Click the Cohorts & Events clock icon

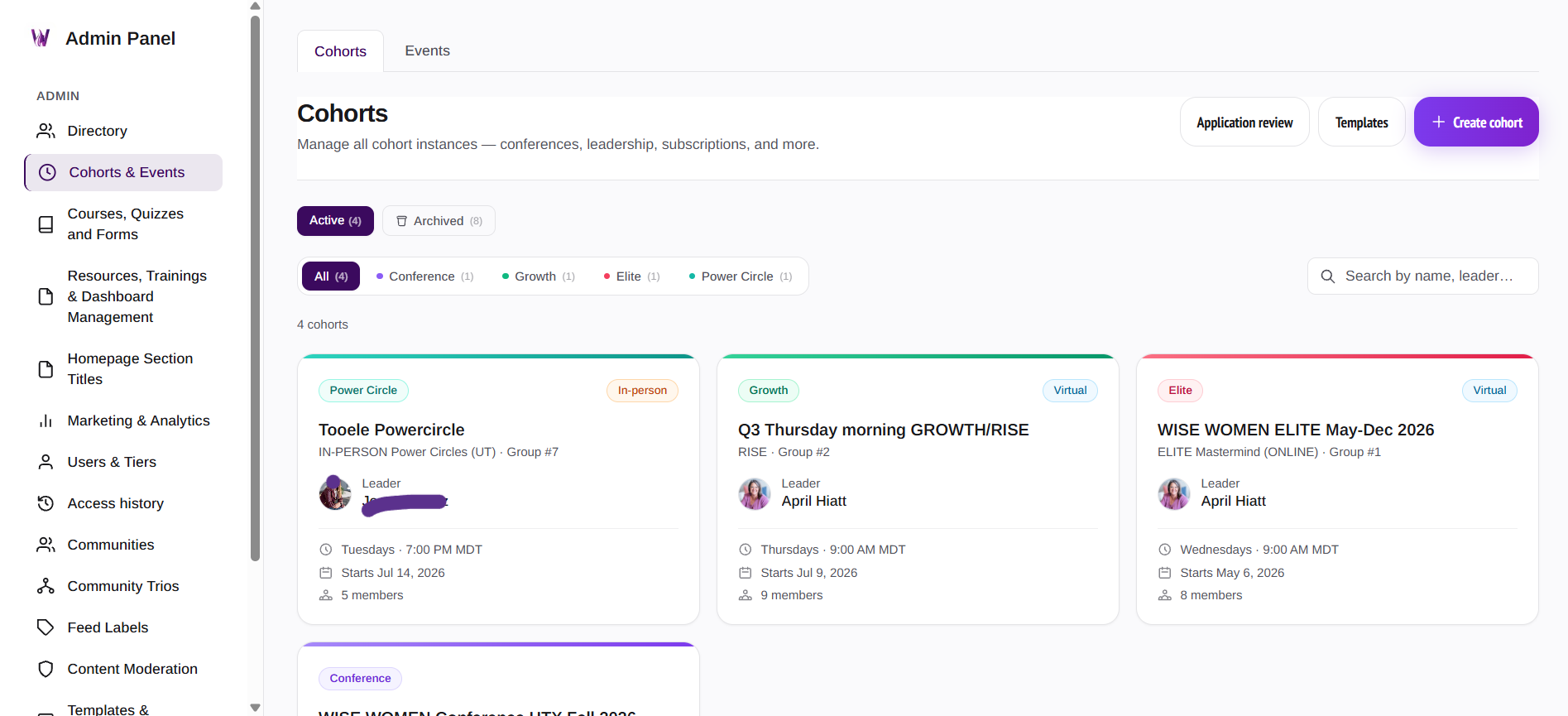pyautogui.click(x=48, y=172)
